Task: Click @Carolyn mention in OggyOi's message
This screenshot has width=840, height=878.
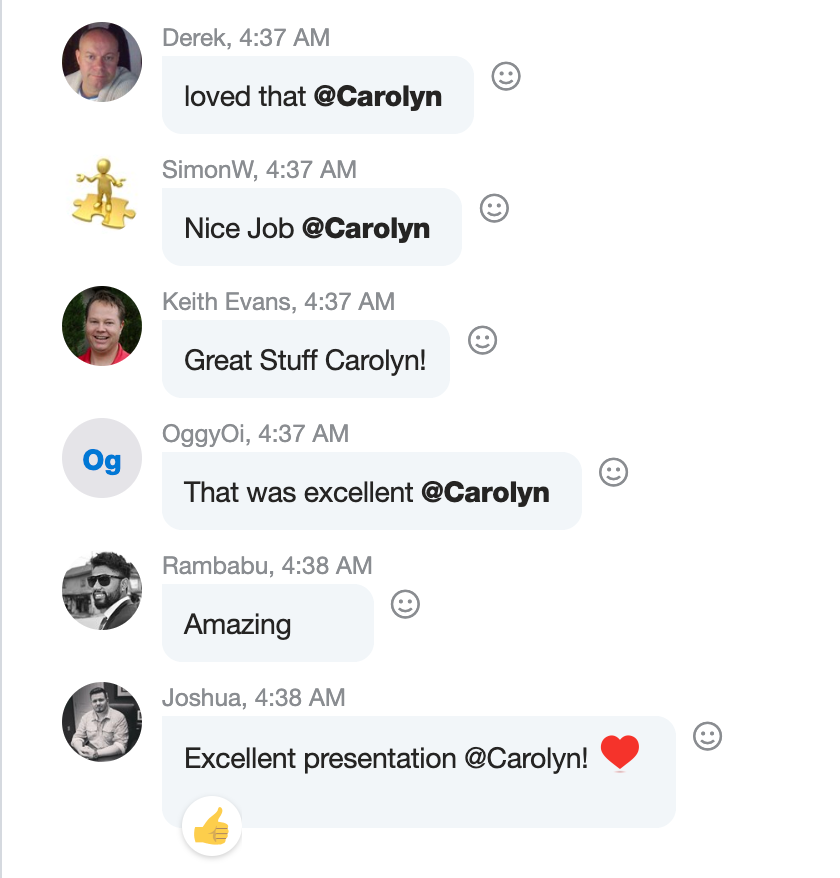Action: click(x=485, y=493)
